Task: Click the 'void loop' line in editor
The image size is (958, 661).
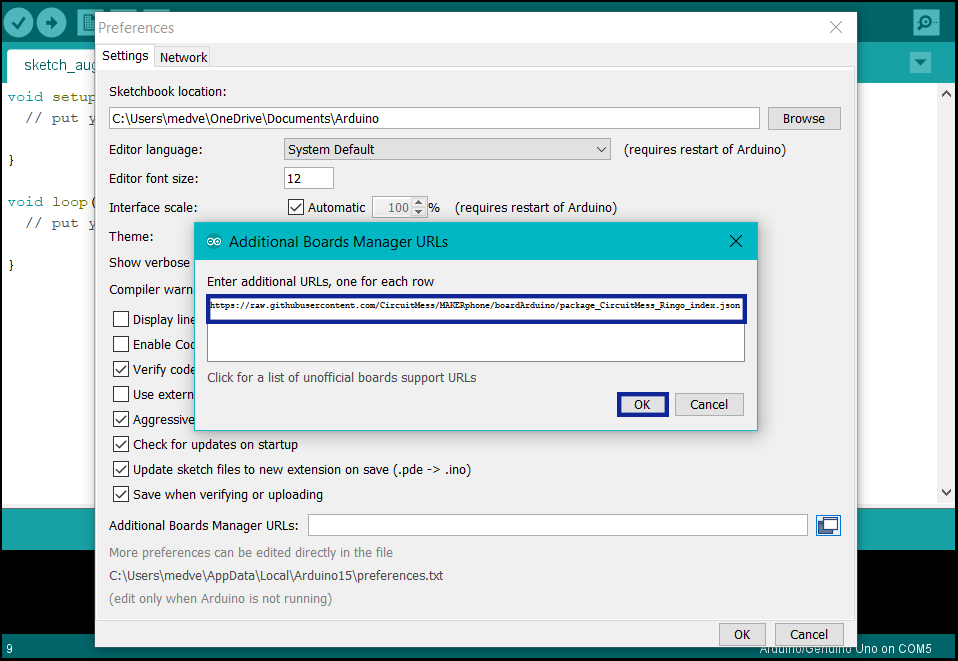Action: 51,202
